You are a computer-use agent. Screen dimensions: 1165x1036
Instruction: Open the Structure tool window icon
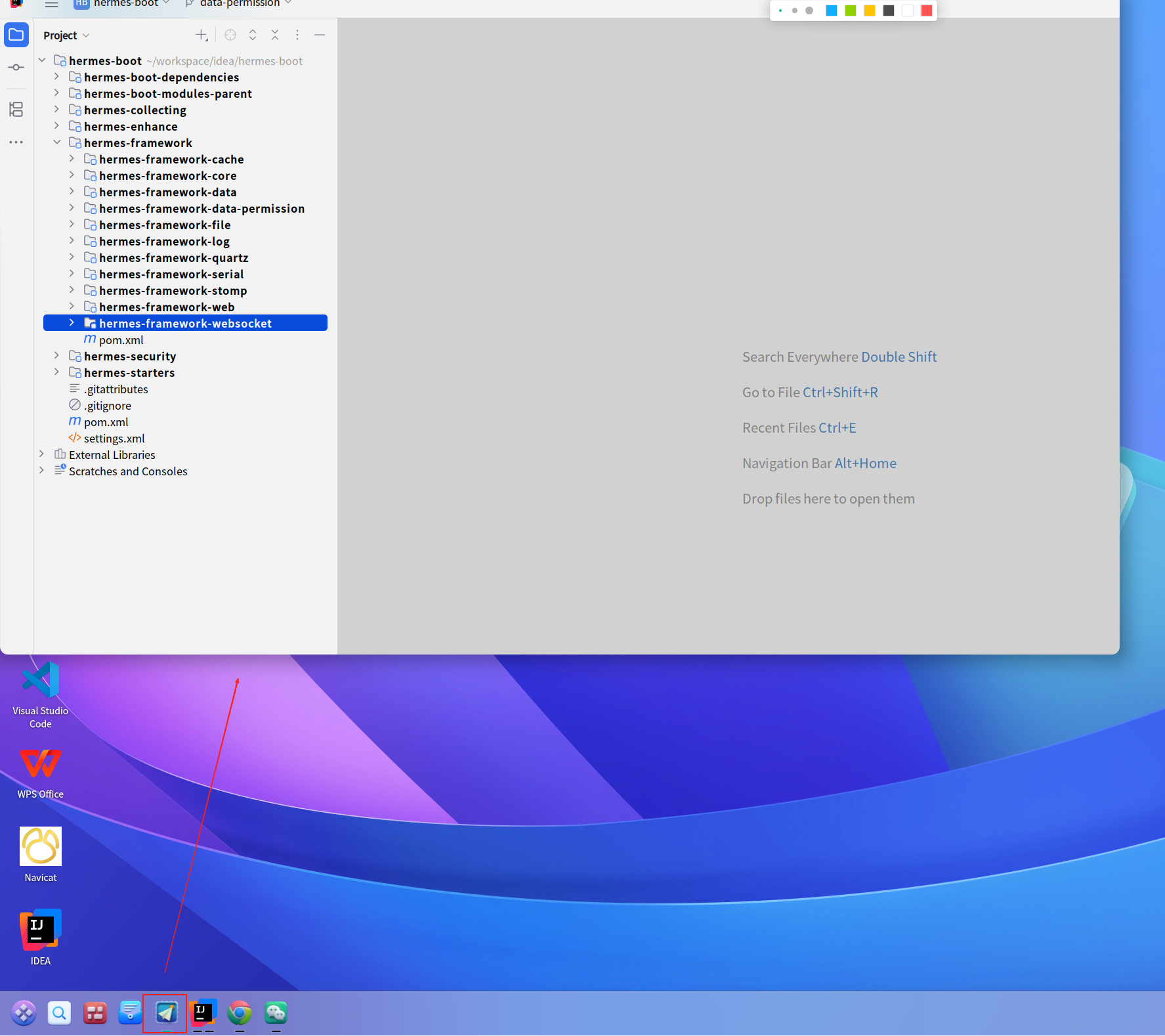[16, 109]
